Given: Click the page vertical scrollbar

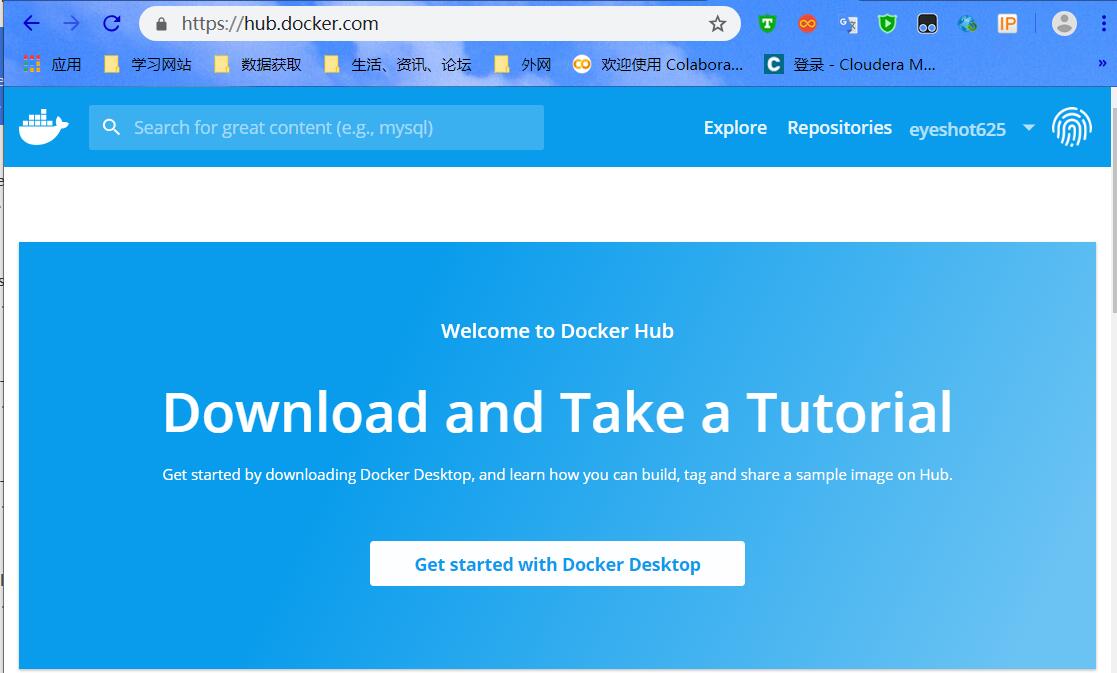Looking at the screenshot, I should [x=1113, y=211].
